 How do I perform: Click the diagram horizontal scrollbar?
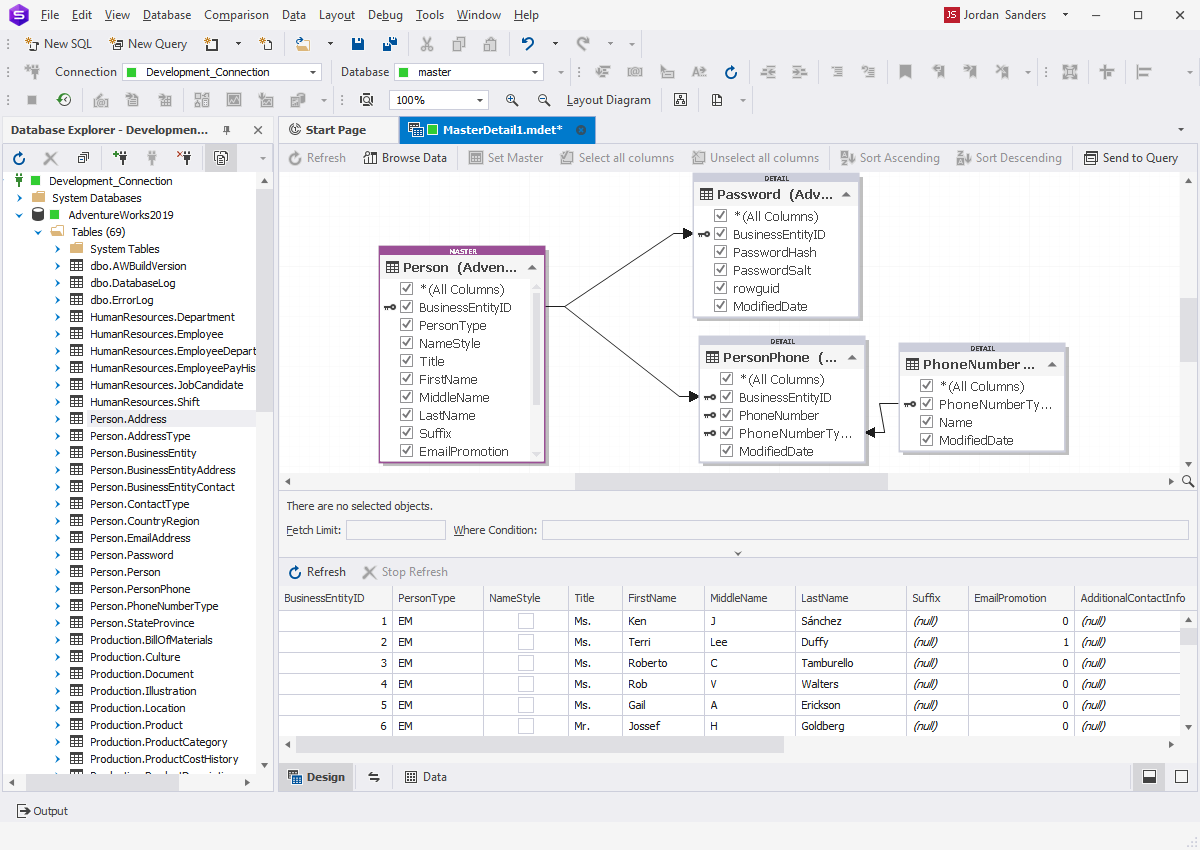[x=730, y=481]
